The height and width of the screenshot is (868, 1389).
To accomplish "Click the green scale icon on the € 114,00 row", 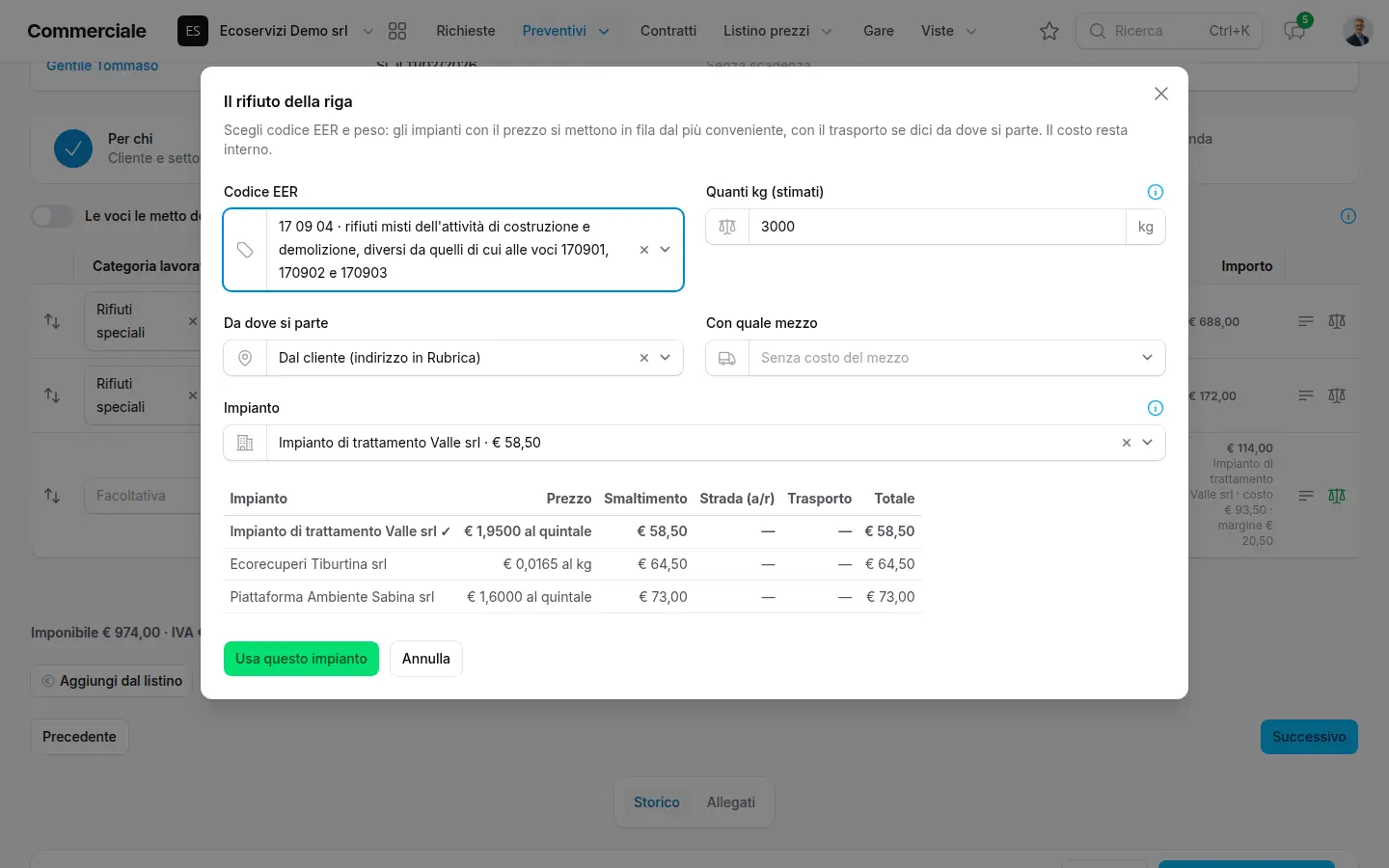I will 1337,496.
